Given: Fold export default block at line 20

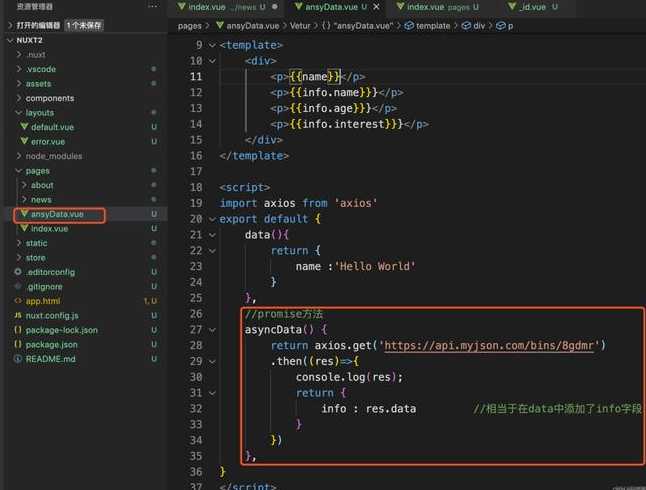Looking at the screenshot, I should (212, 219).
